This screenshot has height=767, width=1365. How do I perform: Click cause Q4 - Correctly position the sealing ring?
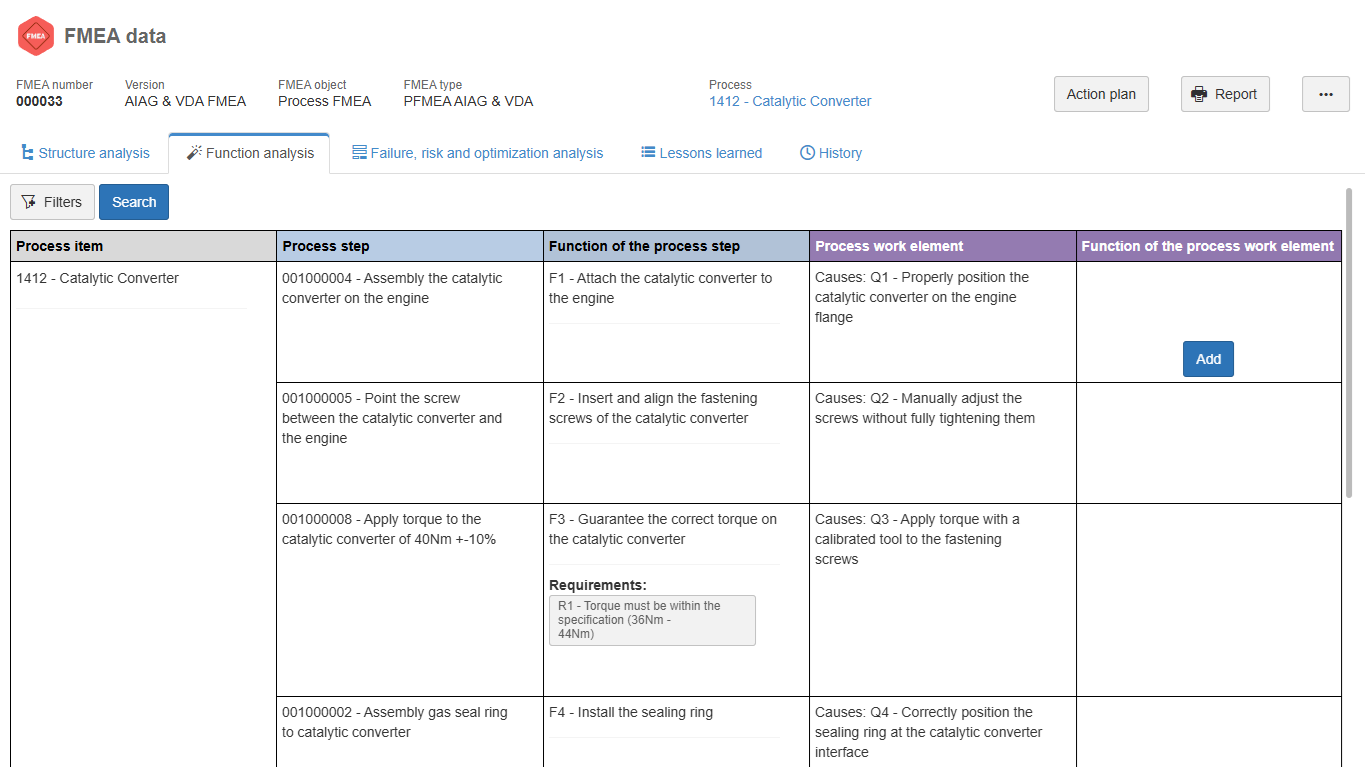click(x=928, y=732)
